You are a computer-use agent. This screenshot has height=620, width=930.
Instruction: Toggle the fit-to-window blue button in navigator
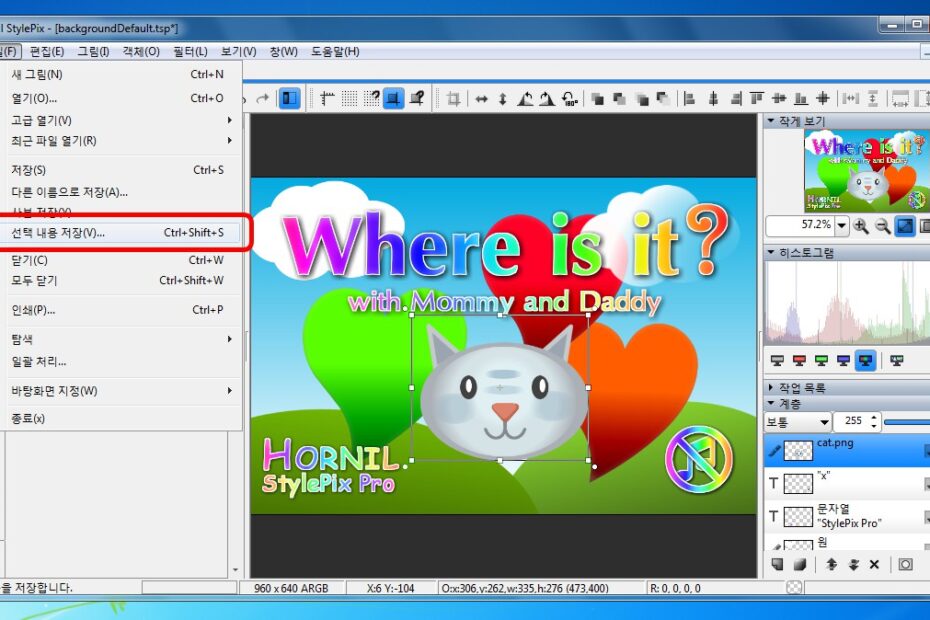point(904,225)
